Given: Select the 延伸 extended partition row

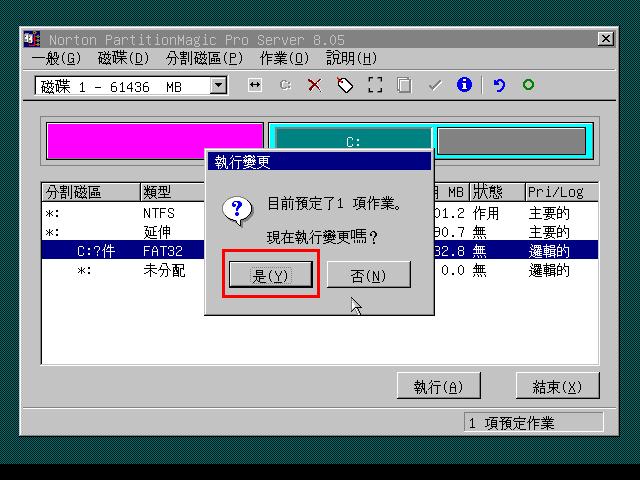Looking at the screenshot, I should (x=320, y=232).
